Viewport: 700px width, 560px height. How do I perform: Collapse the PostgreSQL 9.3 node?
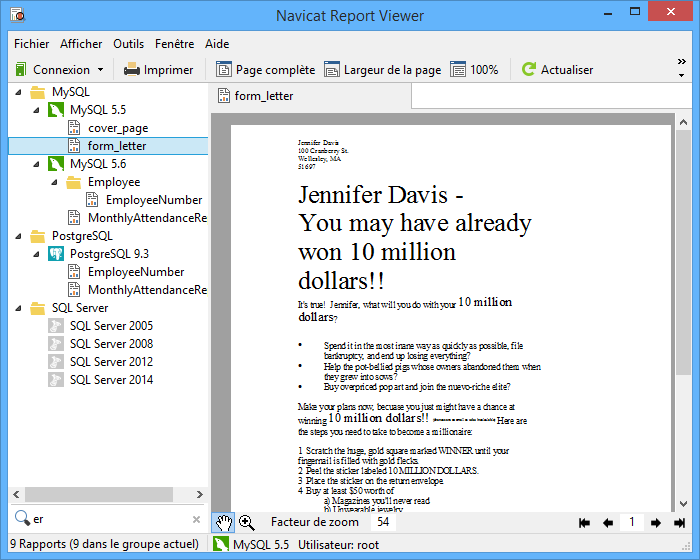(36, 254)
